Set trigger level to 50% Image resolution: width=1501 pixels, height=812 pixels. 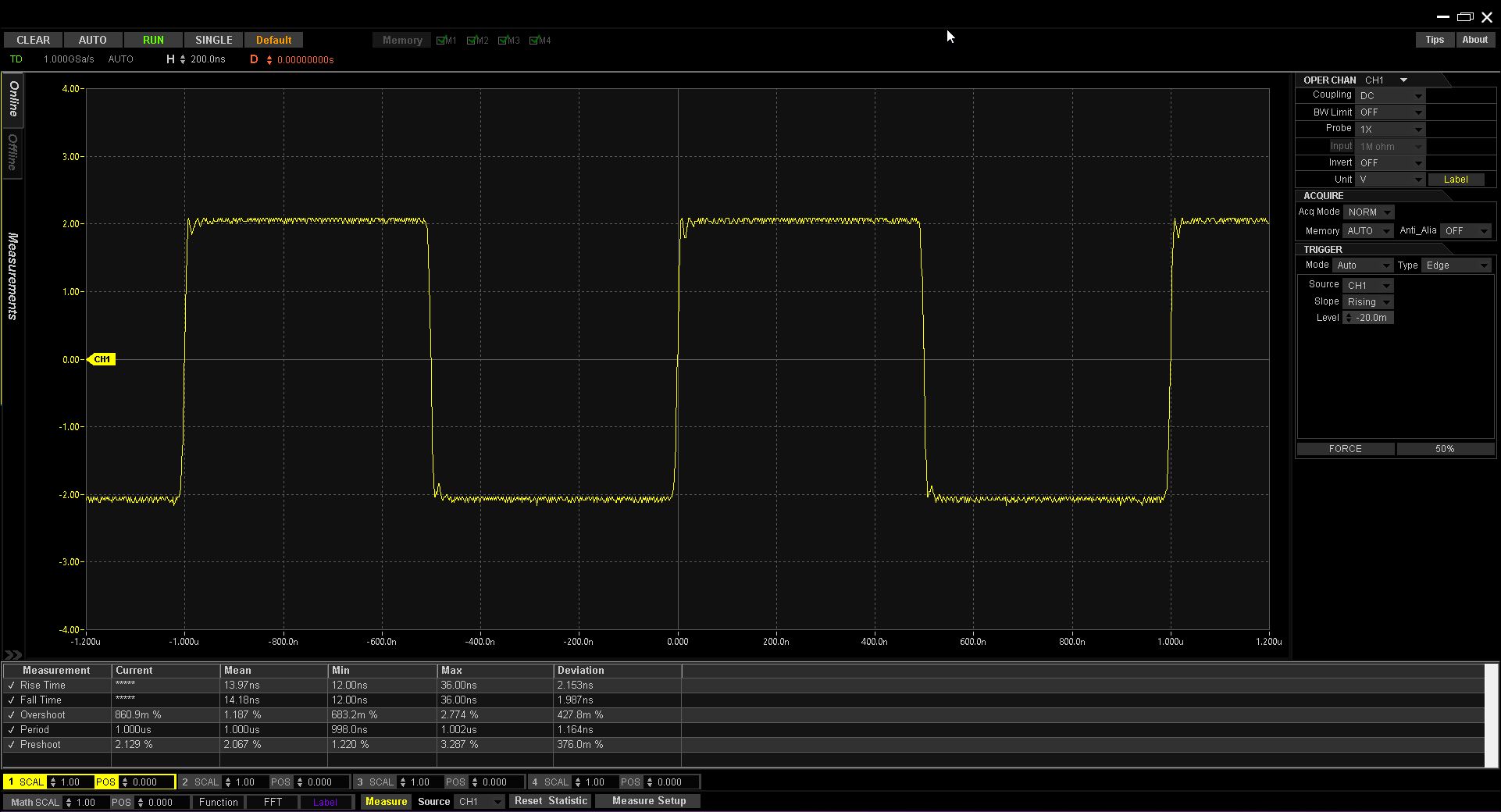[x=1445, y=449]
